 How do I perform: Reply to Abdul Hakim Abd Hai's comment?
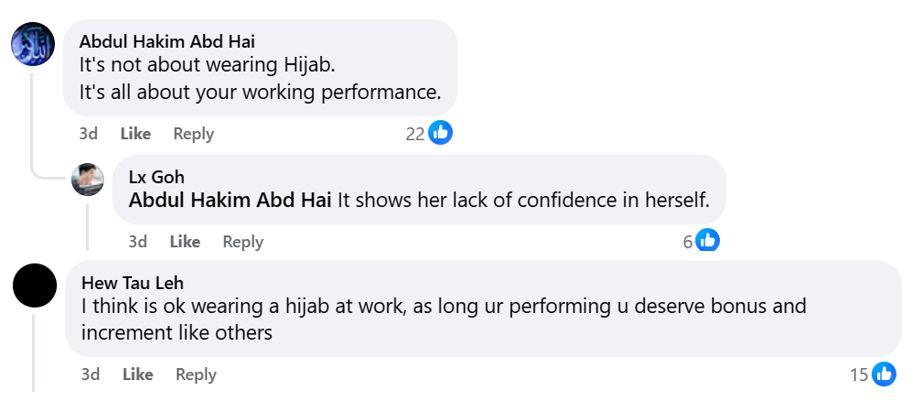pos(193,133)
